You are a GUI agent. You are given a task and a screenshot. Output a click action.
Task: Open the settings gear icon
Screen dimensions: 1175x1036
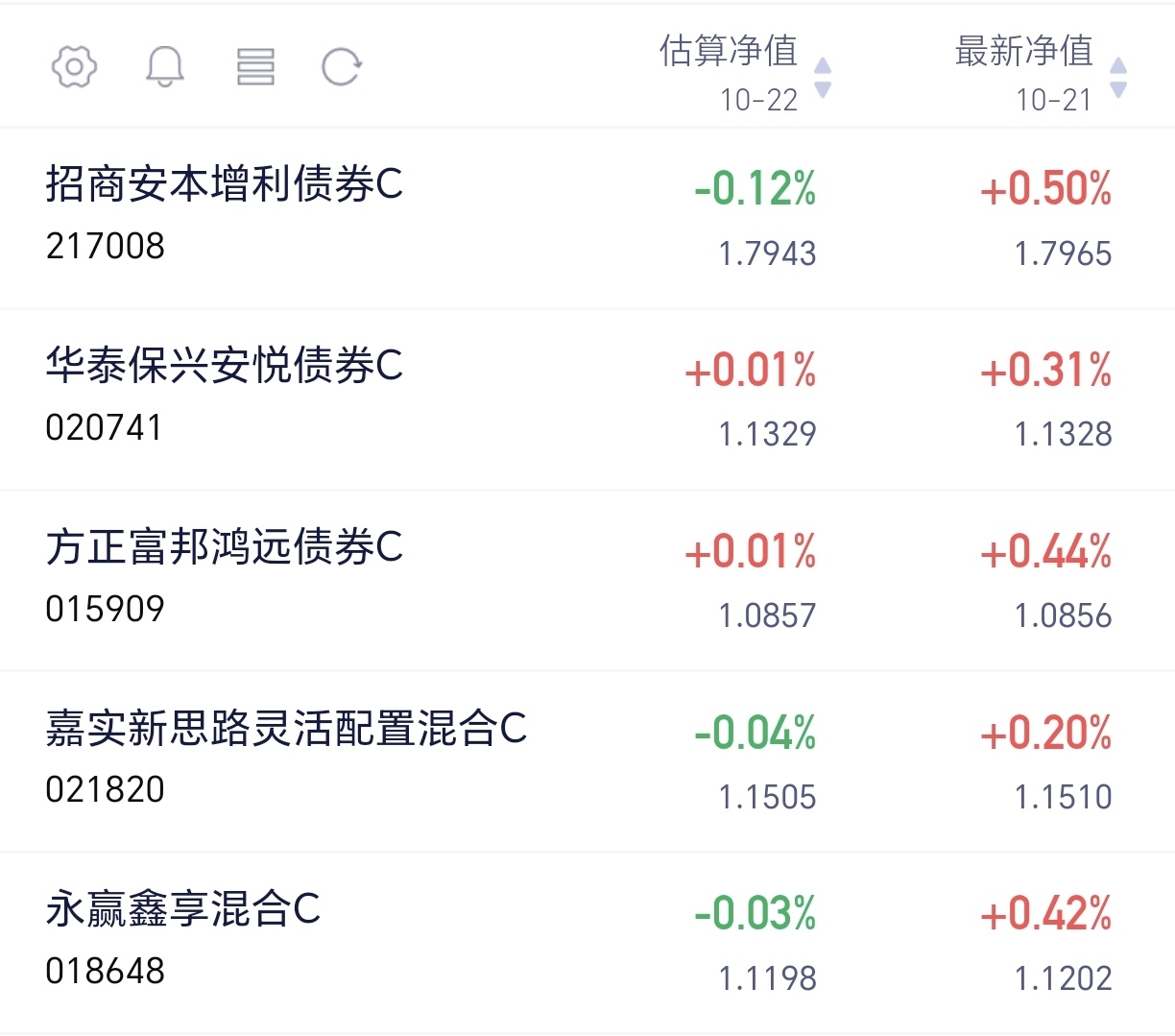(x=74, y=67)
